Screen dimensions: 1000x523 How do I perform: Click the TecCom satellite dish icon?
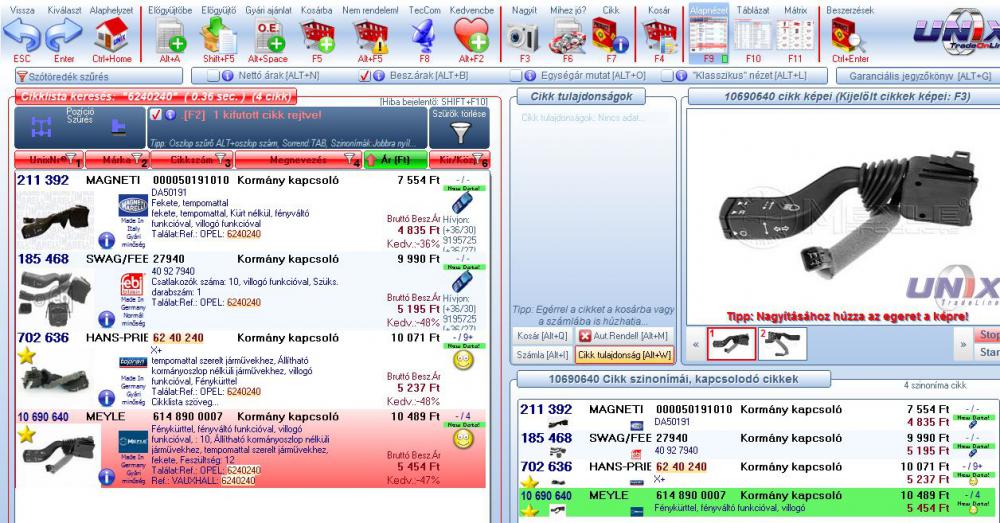[x=424, y=38]
